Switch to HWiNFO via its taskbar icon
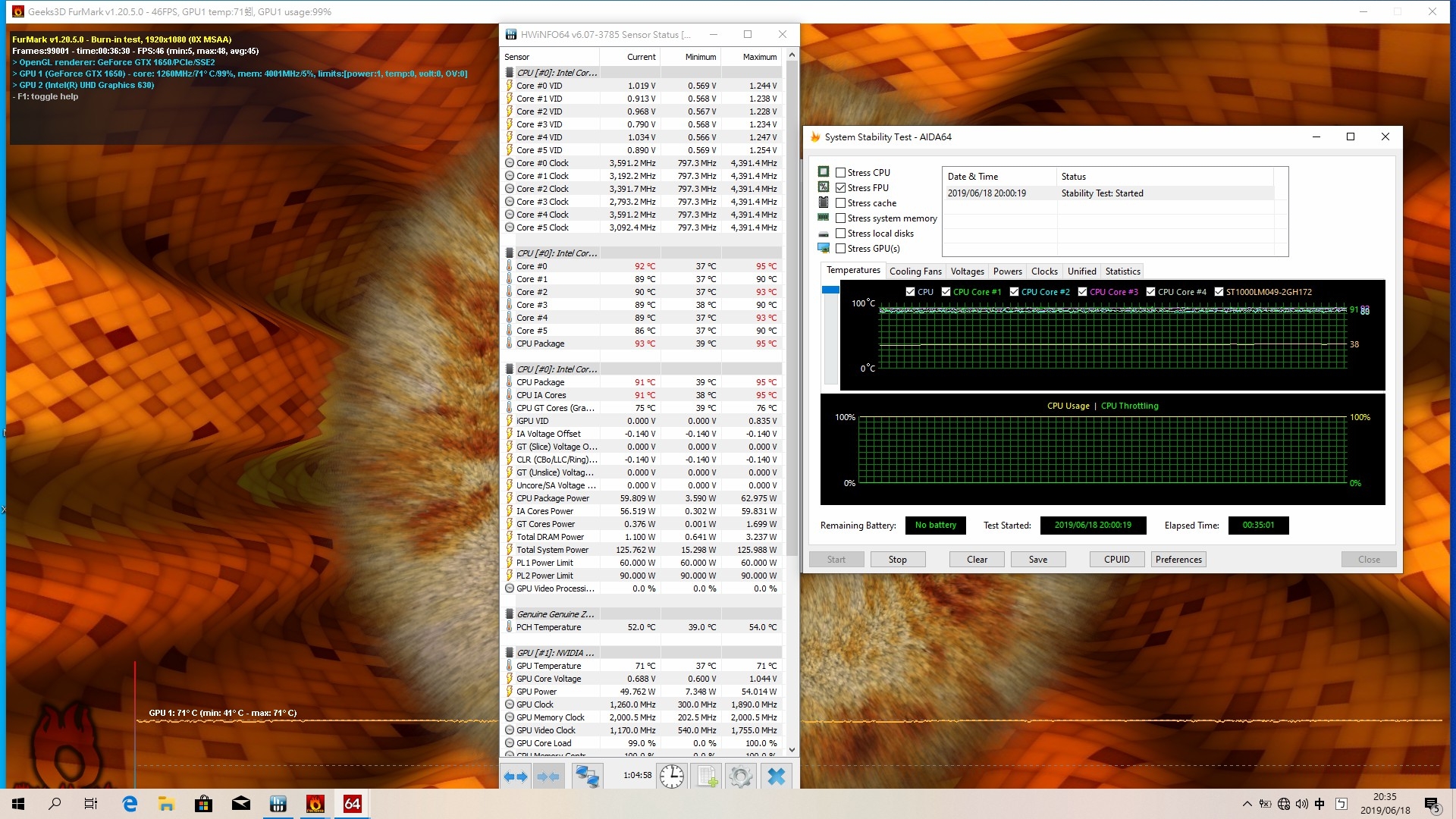This screenshot has height=819, width=1456. tap(278, 804)
